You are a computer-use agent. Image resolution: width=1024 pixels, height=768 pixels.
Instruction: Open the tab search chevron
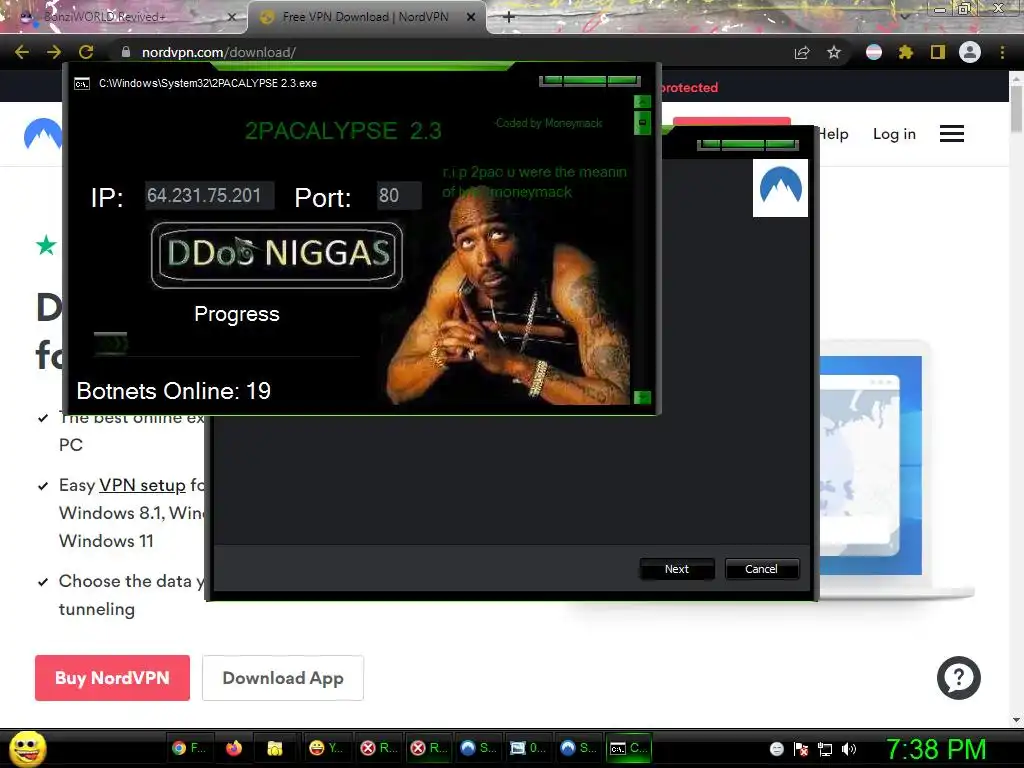[x=905, y=16]
